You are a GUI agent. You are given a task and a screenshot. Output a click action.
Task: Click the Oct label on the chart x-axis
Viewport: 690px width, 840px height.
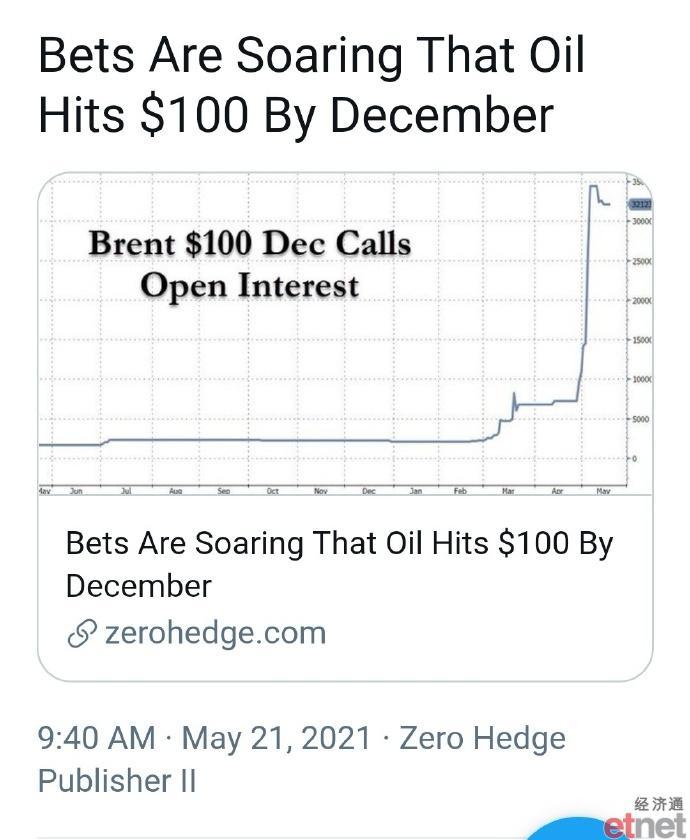tap(272, 491)
